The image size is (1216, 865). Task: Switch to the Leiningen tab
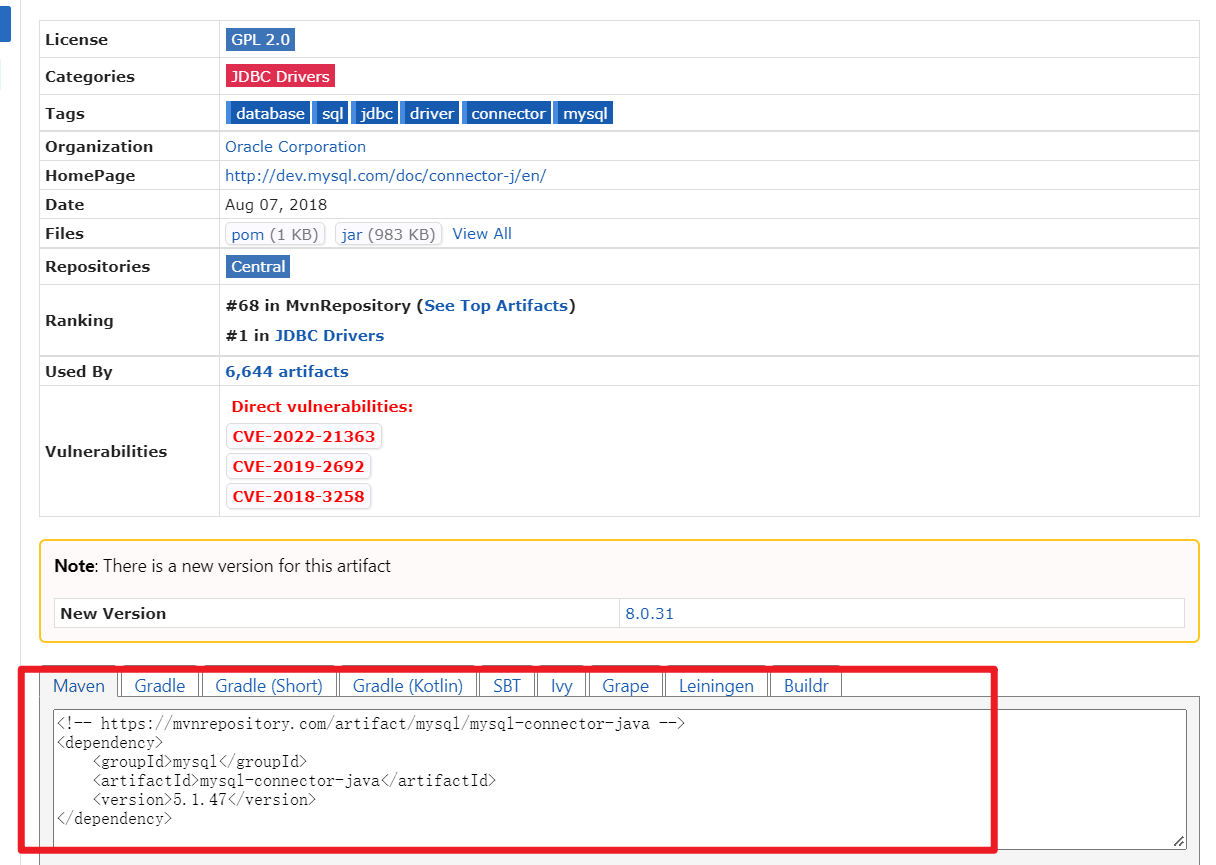coord(717,685)
